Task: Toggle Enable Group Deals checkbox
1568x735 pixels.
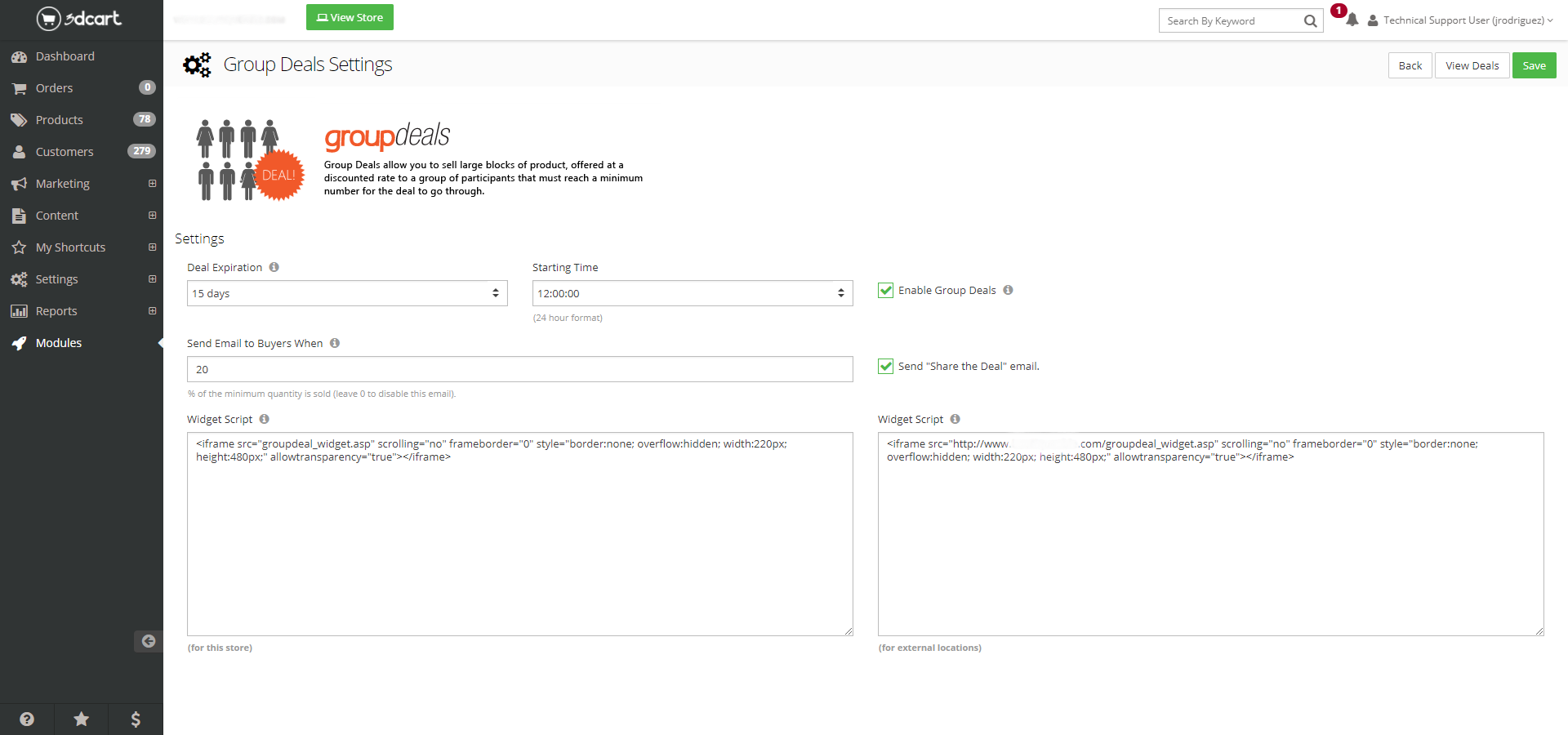Action: 885,290
